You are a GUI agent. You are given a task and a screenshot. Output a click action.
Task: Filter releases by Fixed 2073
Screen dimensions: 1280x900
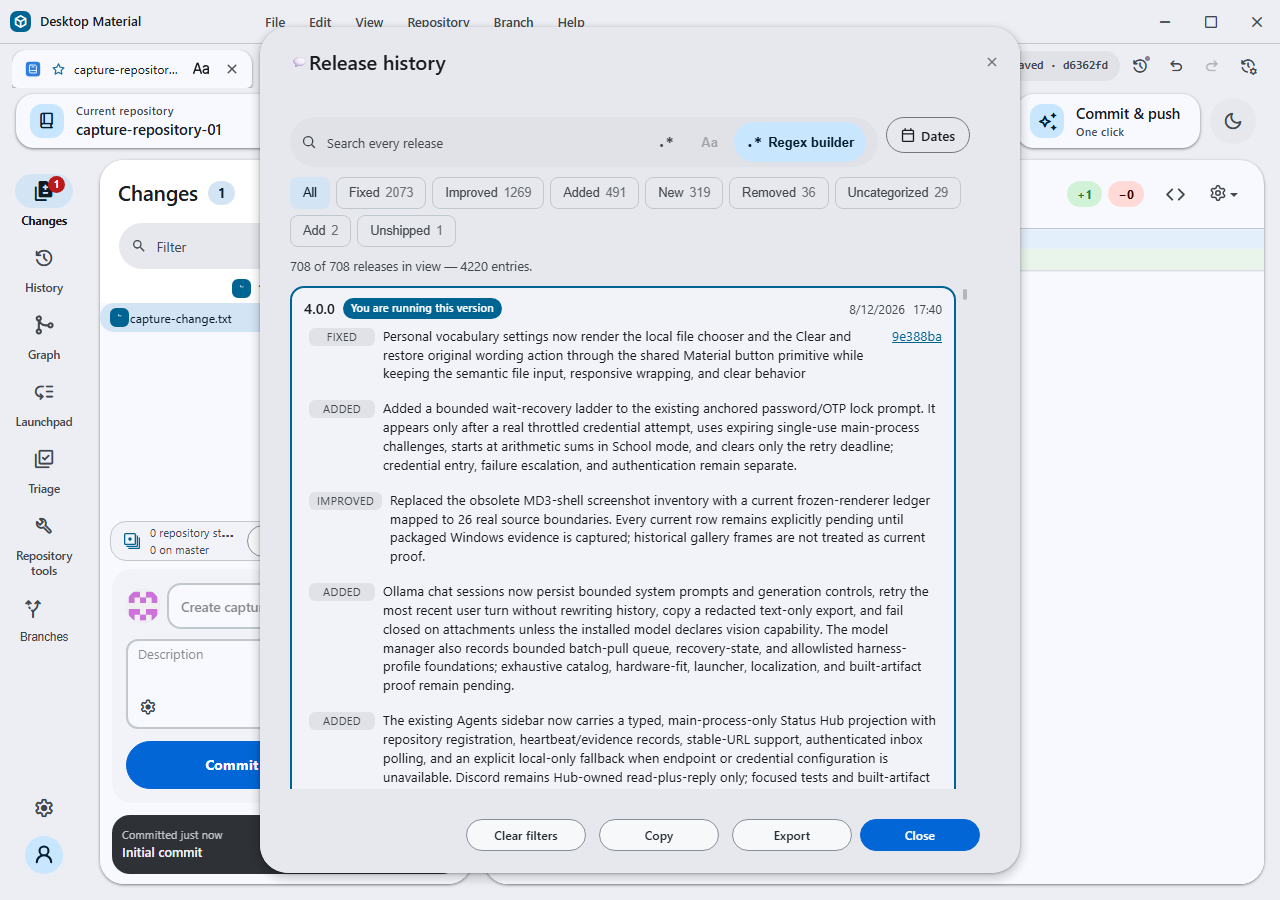point(381,193)
